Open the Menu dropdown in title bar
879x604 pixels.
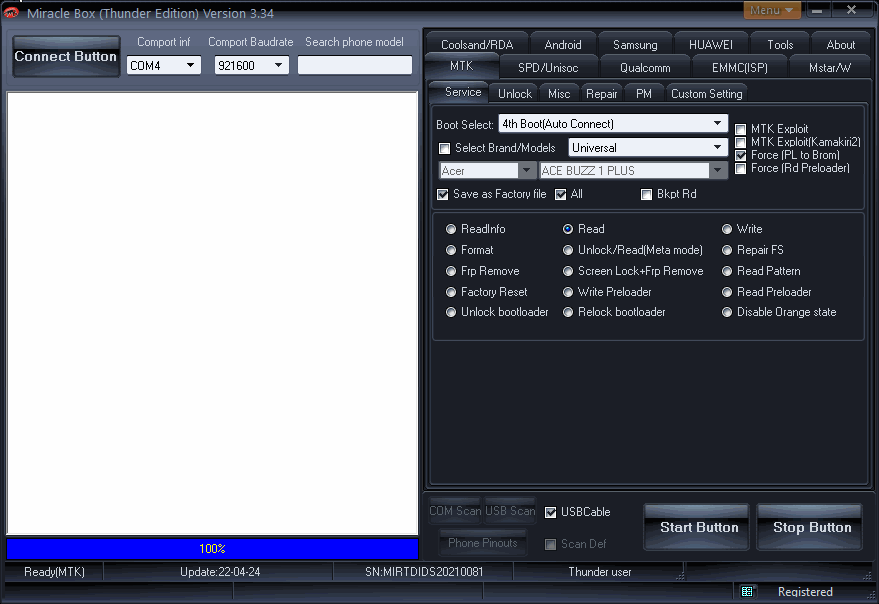tap(771, 10)
